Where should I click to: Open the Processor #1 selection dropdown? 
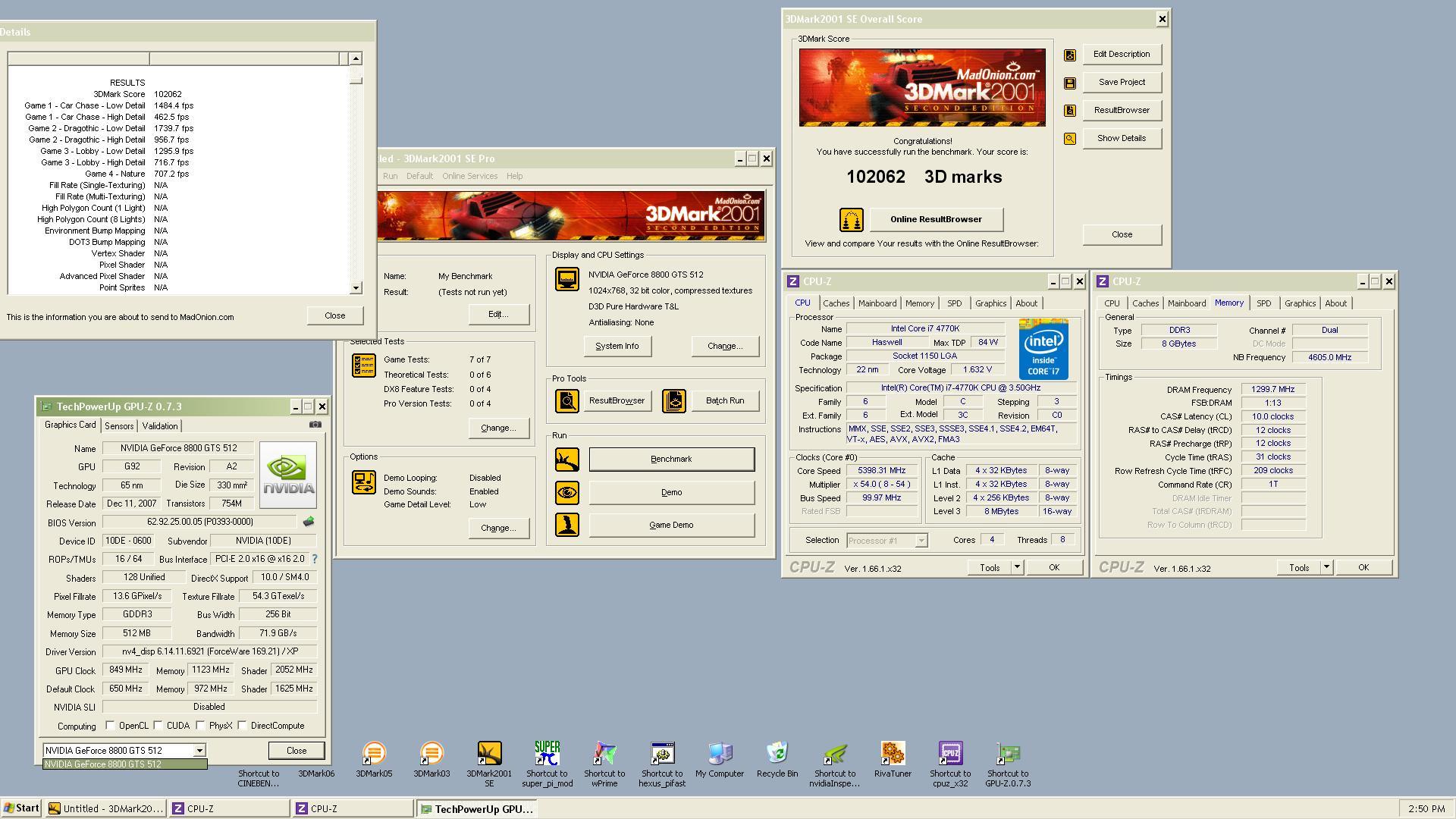tap(921, 541)
